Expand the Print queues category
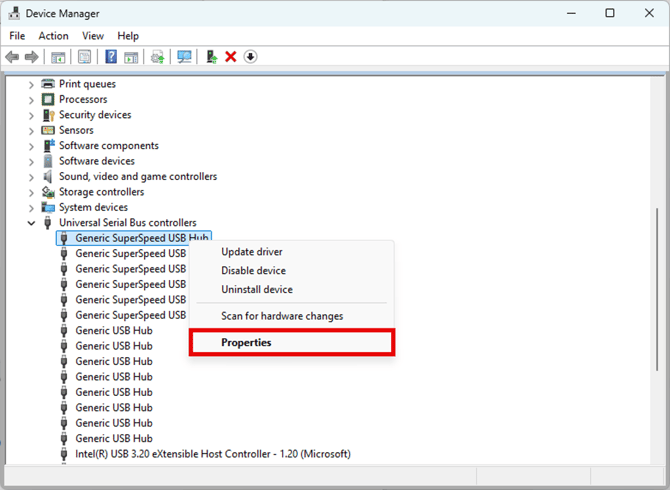This screenshot has height=490, width=670. point(31,85)
